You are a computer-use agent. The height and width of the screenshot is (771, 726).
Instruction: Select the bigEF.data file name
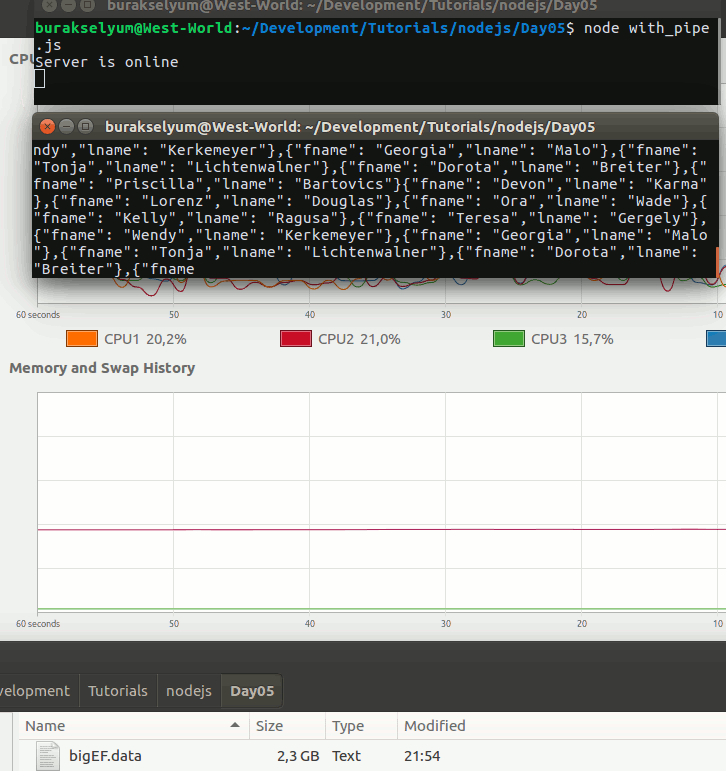(105, 755)
